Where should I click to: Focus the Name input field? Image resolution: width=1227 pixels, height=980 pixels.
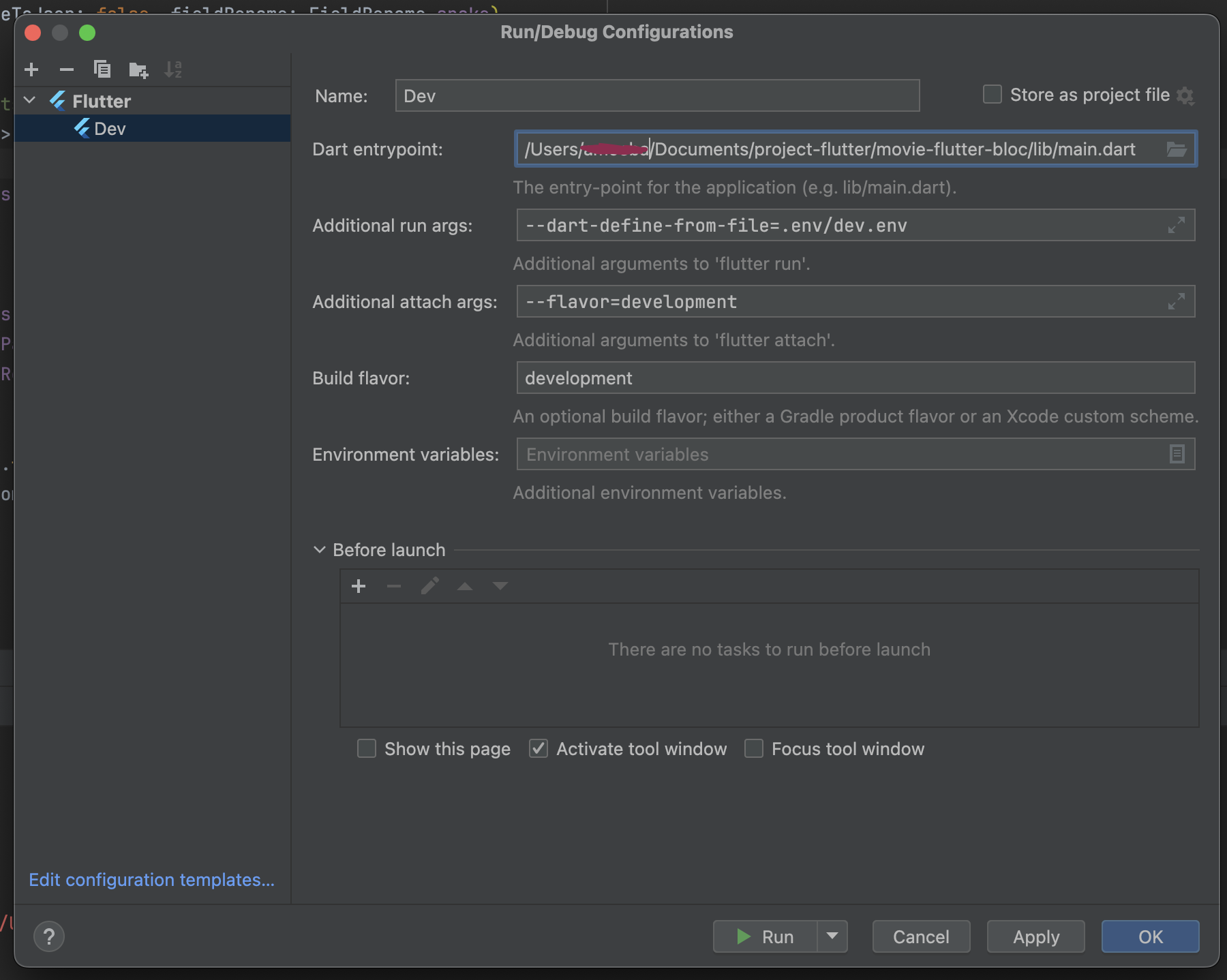657,95
